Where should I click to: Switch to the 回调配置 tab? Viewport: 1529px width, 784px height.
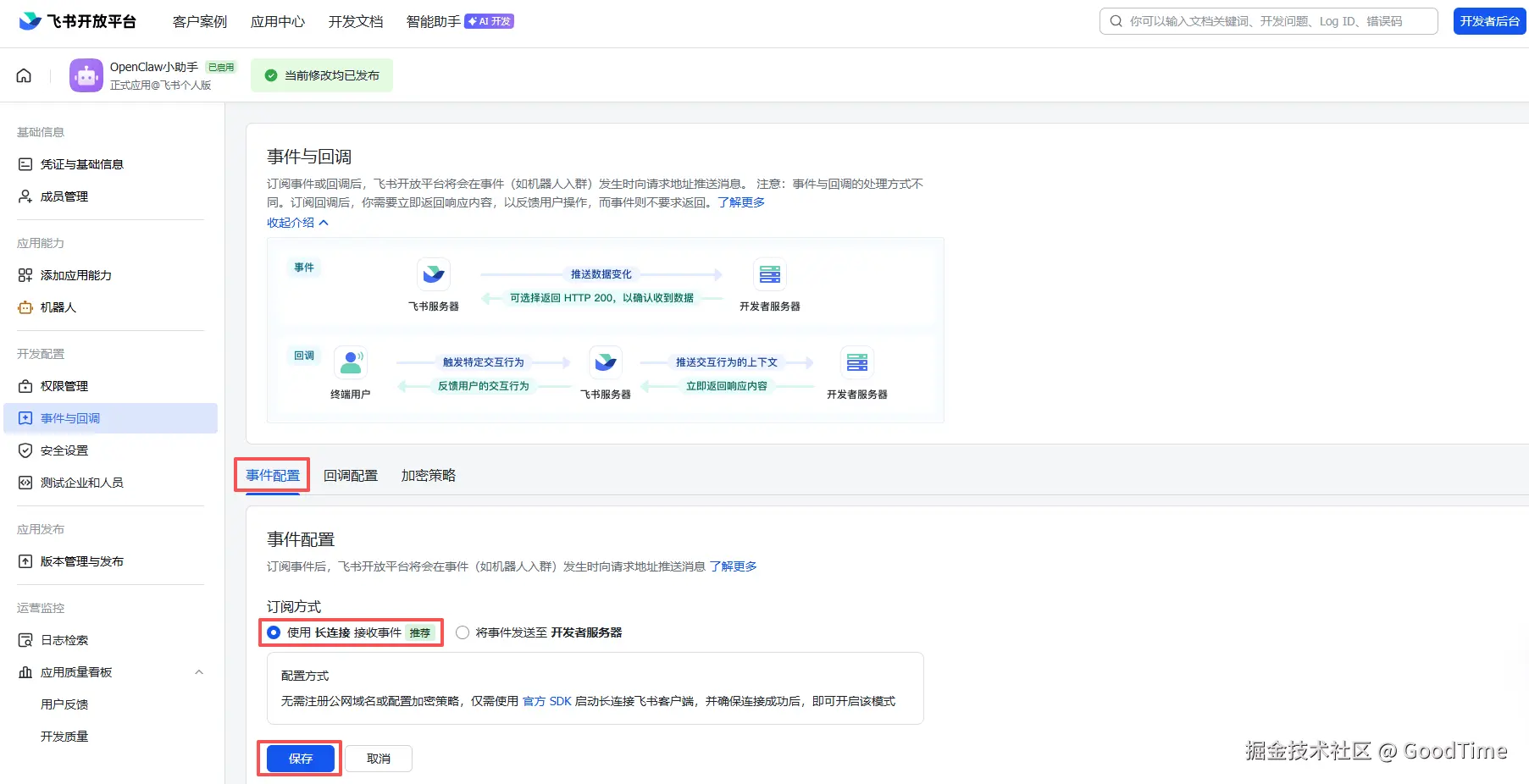pos(351,476)
